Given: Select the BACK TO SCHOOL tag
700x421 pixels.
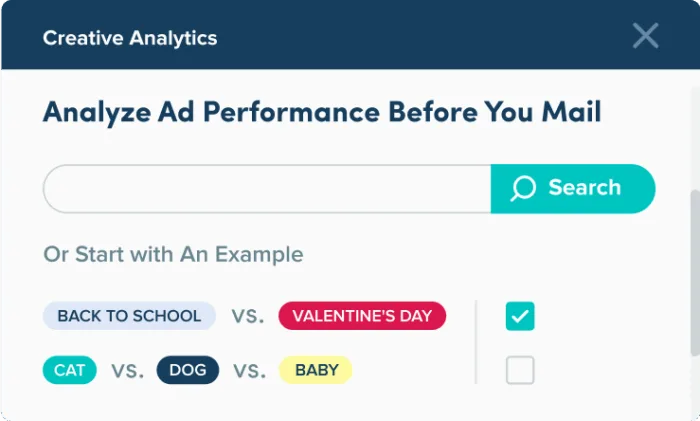Looking at the screenshot, I should click(129, 316).
